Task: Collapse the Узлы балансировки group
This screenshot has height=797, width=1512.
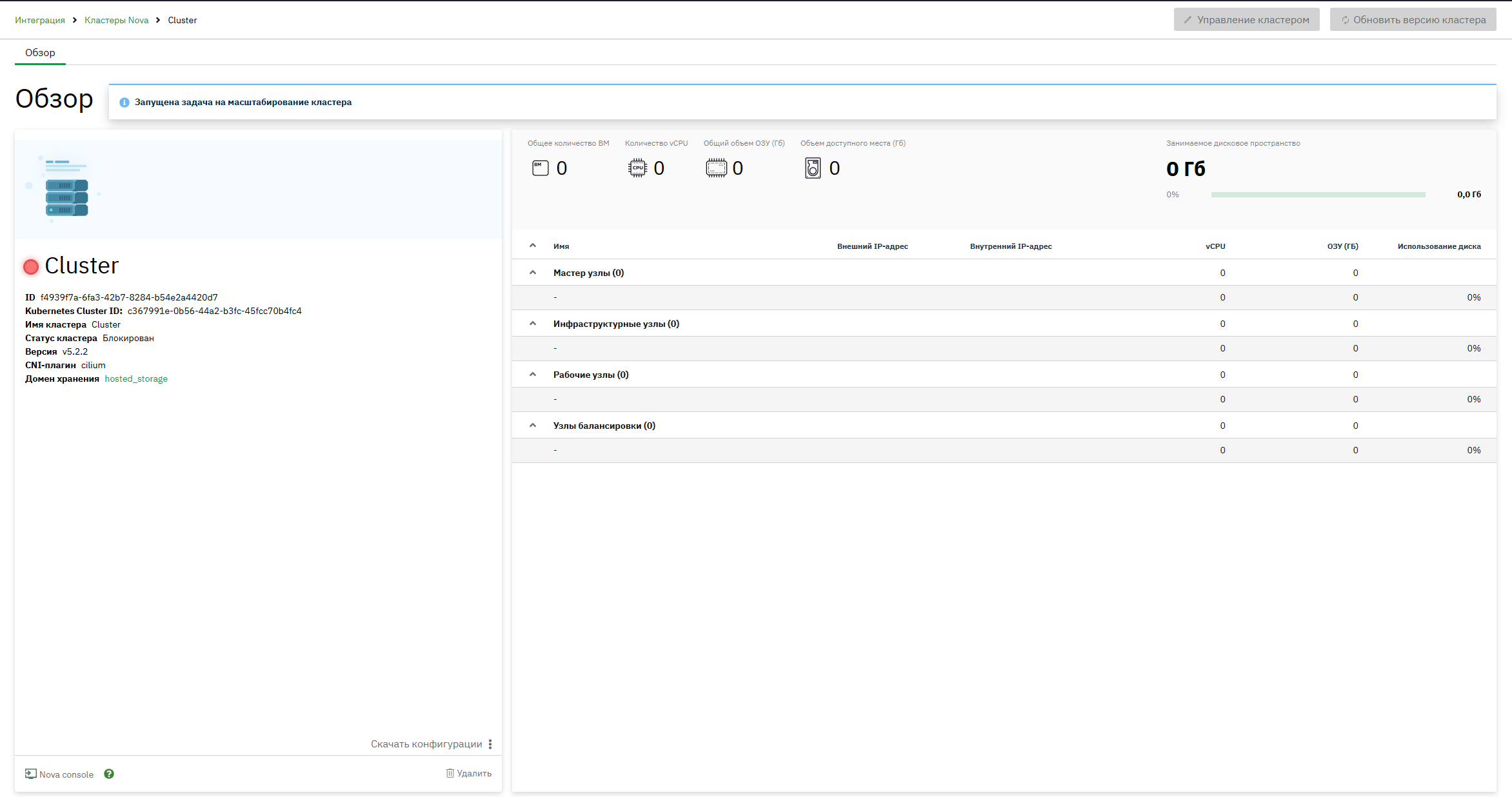Action: click(x=533, y=425)
